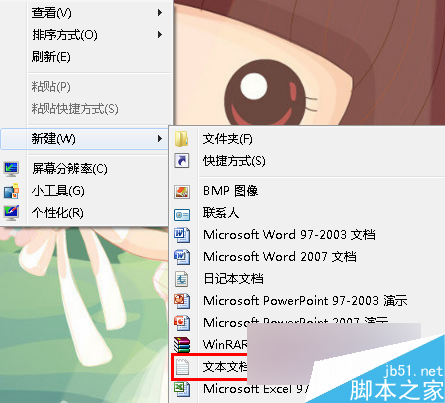Click the notepad icon beside 文本文档
The image size is (445, 403).
[182, 367]
